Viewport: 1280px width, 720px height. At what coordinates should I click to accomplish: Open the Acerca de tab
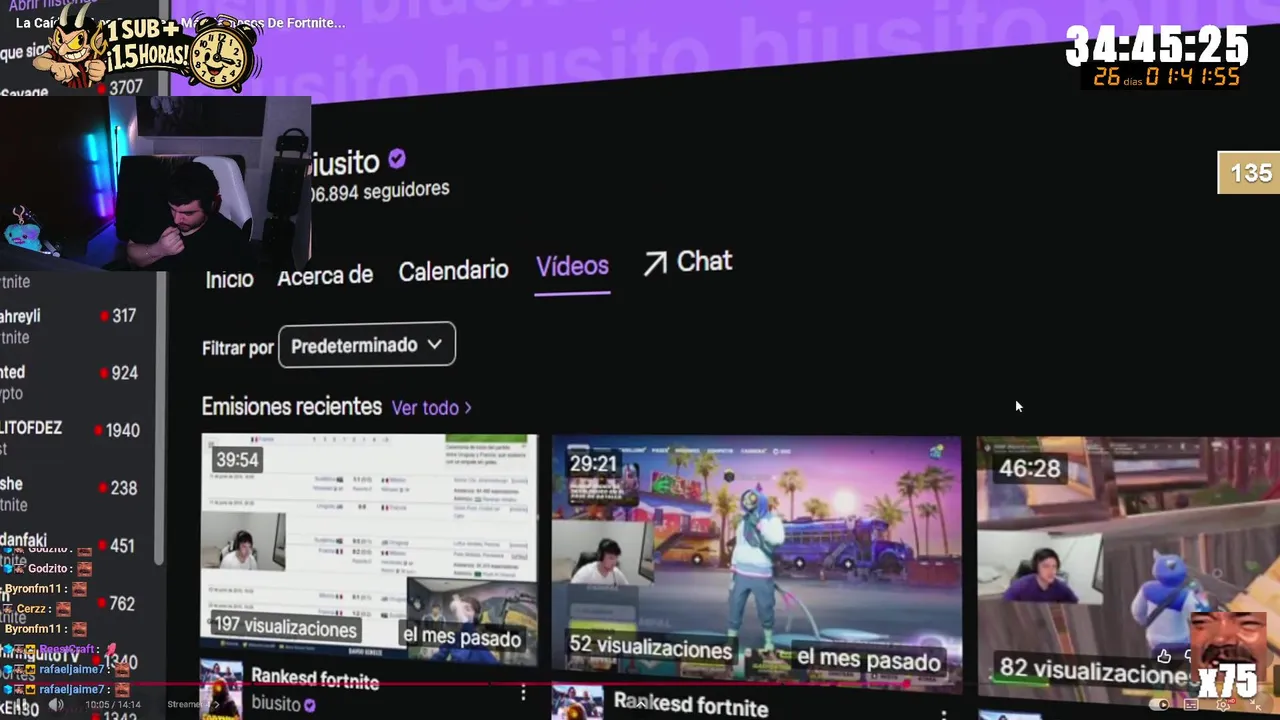pyautogui.click(x=325, y=275)
